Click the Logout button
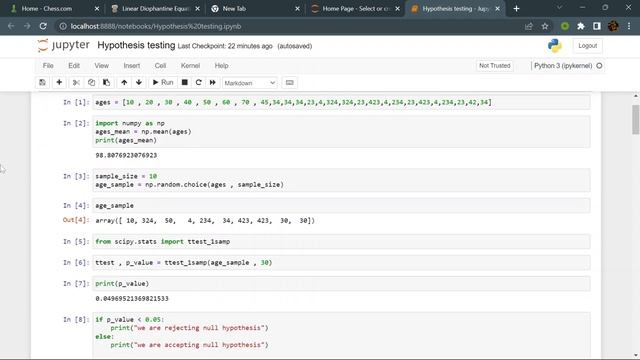 point(587,46)
